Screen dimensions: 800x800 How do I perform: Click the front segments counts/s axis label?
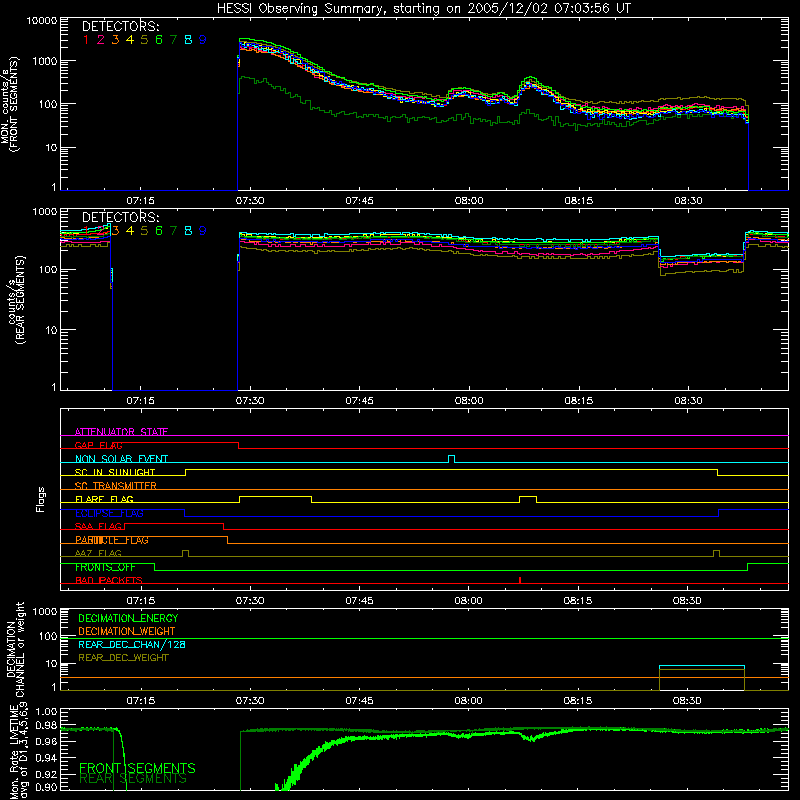point(9,104)
